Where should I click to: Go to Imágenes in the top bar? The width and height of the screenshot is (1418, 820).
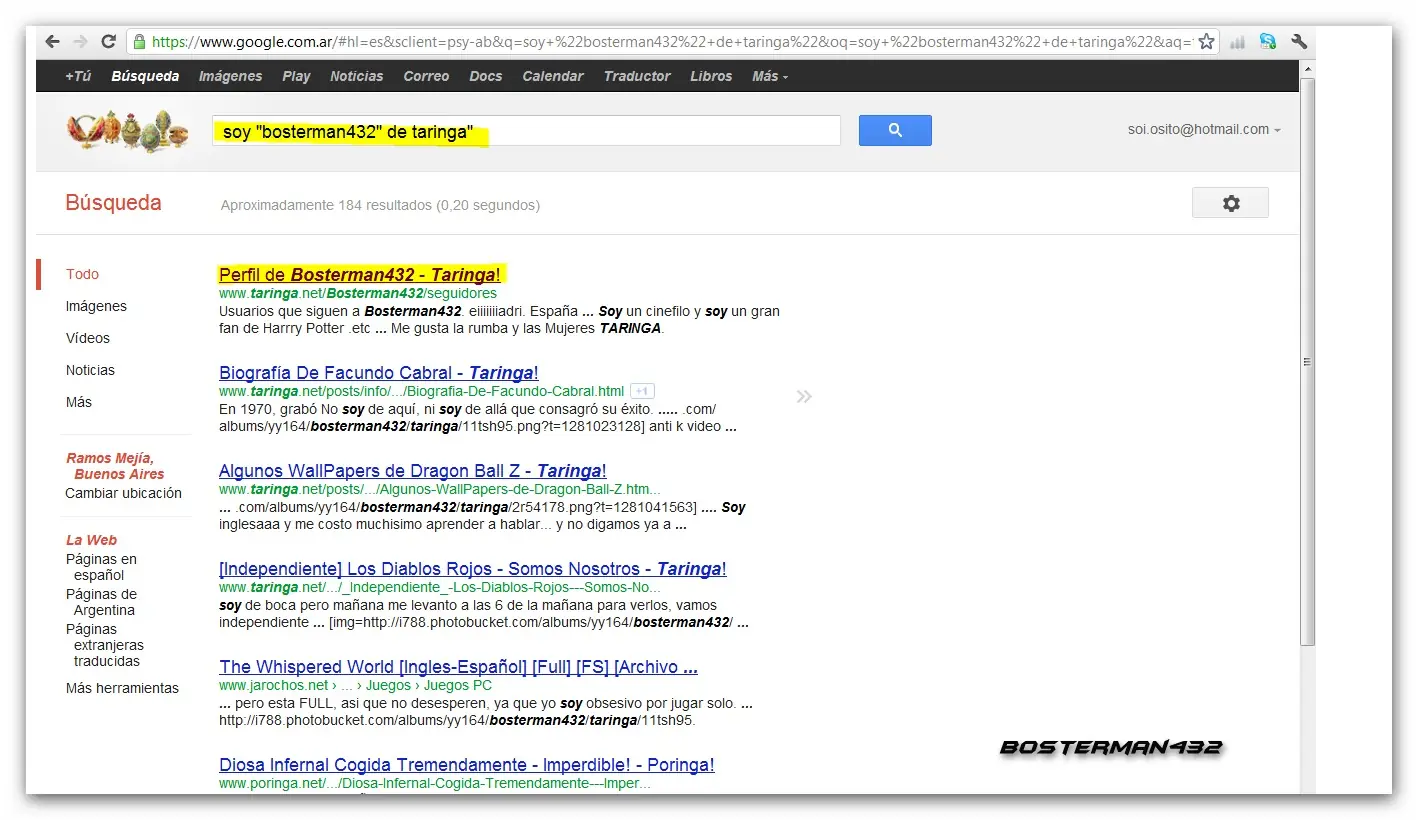pos(230,76)
